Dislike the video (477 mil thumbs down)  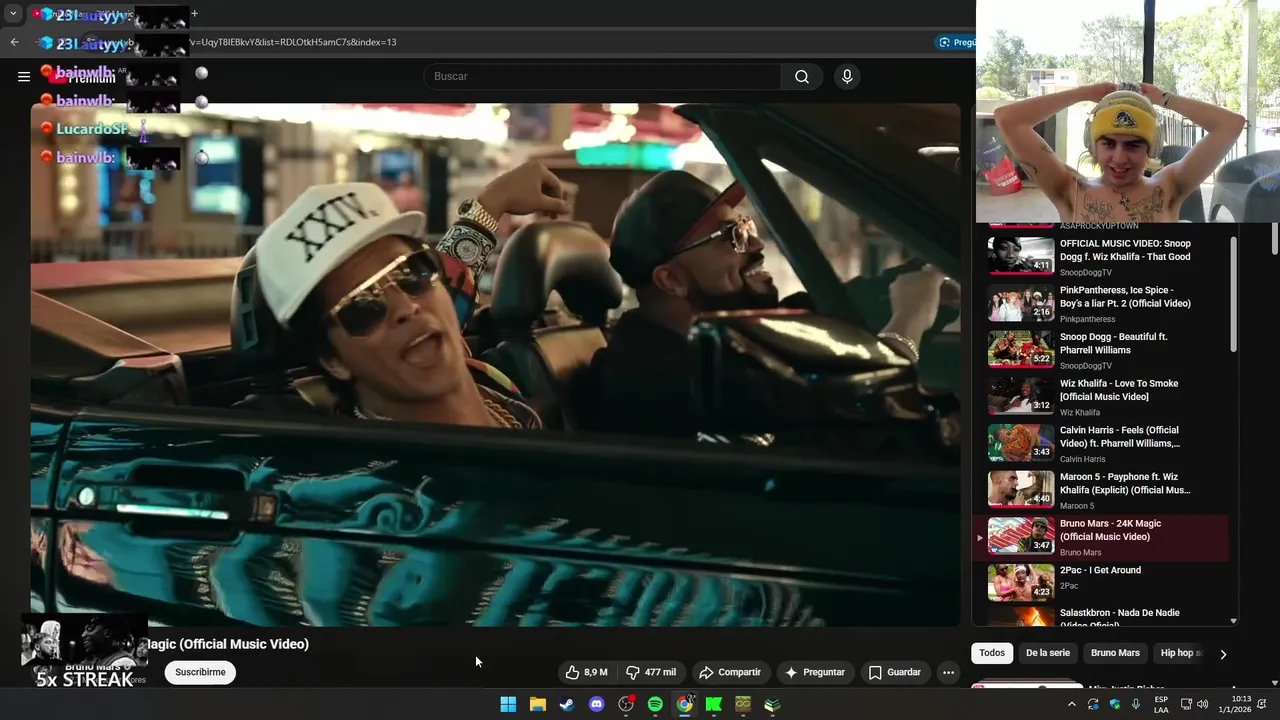(651, 672)
